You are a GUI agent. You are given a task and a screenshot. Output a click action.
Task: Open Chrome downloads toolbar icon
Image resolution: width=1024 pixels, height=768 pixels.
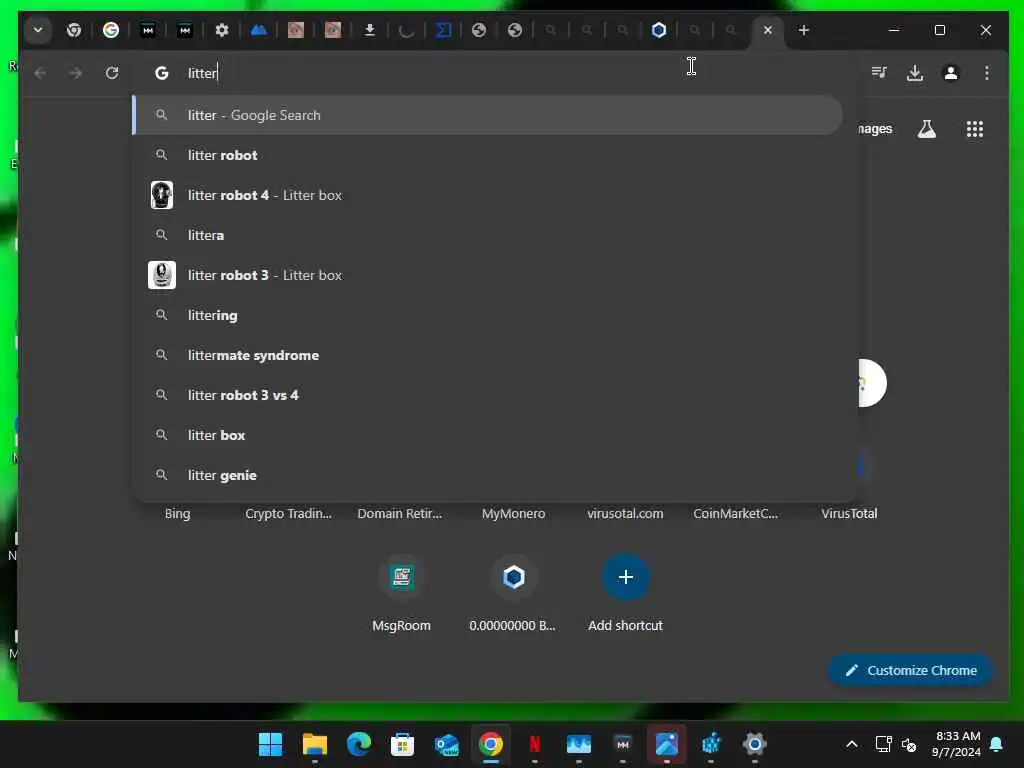click(x=915, y=73)
